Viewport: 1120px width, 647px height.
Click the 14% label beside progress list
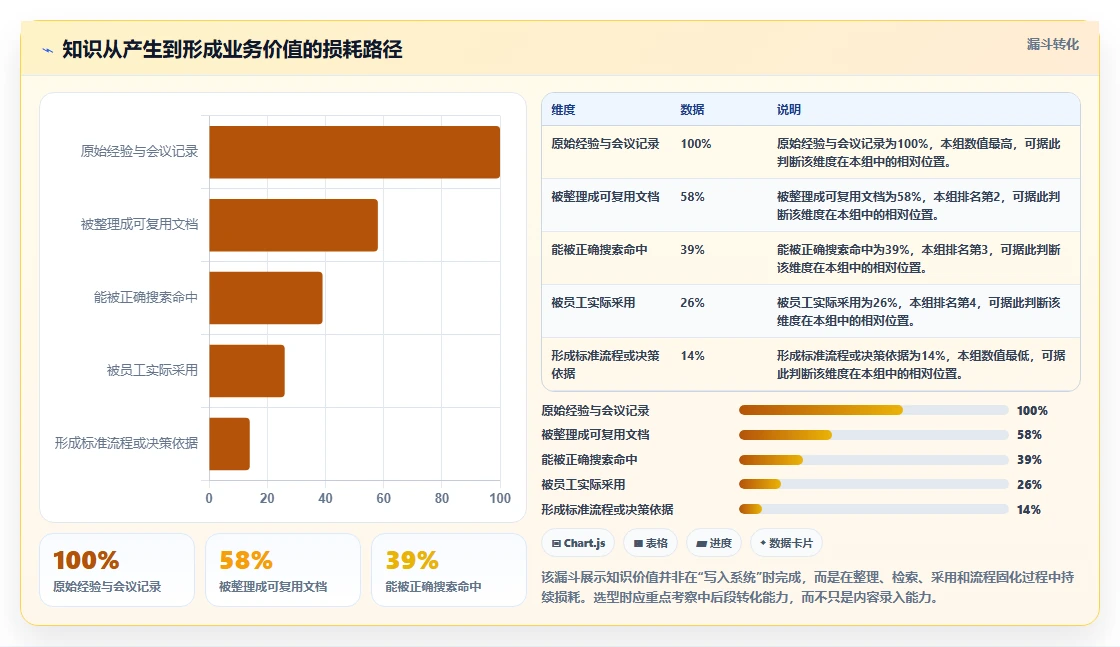click(1029, 509)
